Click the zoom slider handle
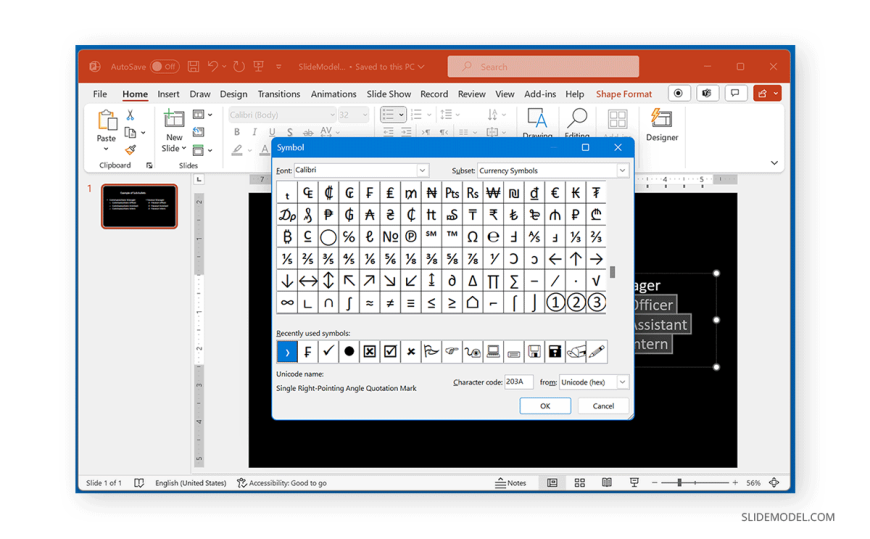The width and height of the screenshot is (870, 539). pos(679,483)
